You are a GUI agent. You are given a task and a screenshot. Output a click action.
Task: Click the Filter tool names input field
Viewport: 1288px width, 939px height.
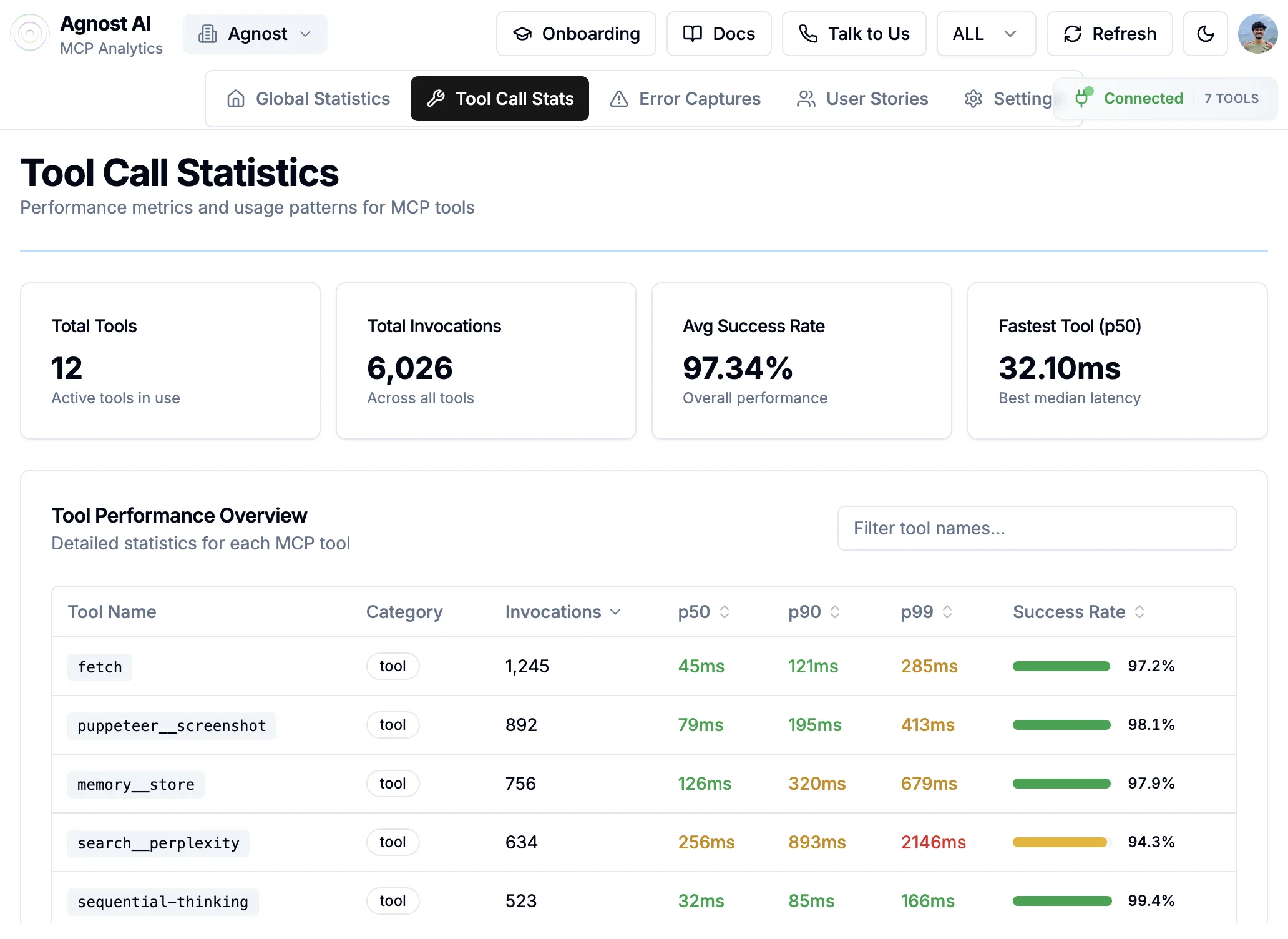pyautogui.click(x=1037, y=528)
